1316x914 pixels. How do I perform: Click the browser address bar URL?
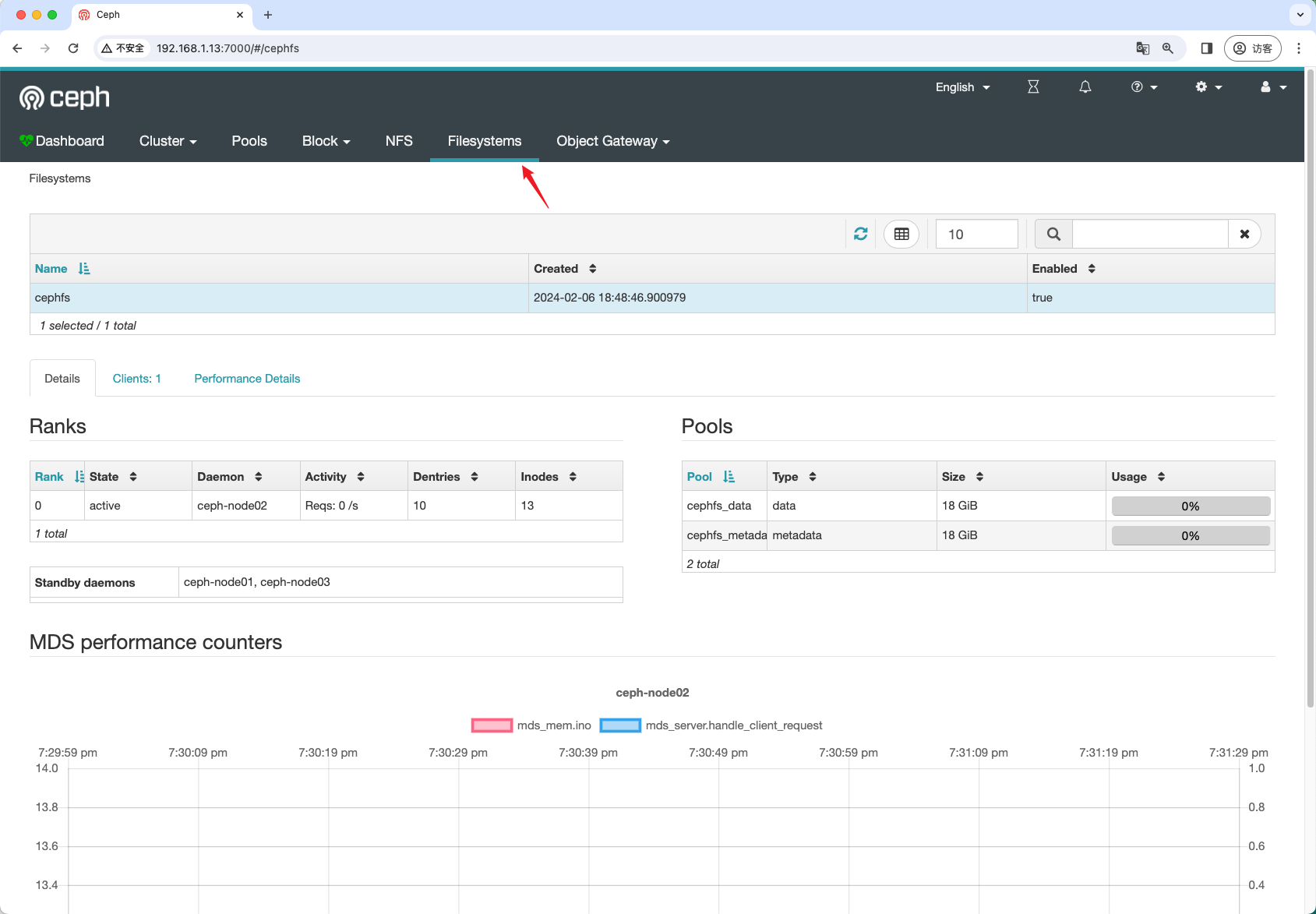(x=228, y=48)
